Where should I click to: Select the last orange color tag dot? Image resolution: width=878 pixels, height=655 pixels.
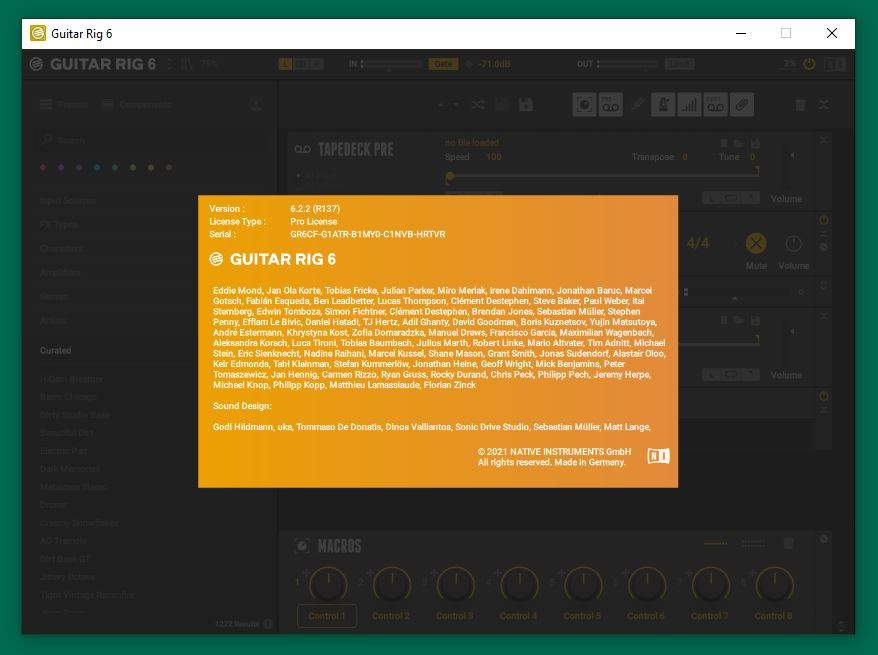pyautogui.click(x=169, y=167)
